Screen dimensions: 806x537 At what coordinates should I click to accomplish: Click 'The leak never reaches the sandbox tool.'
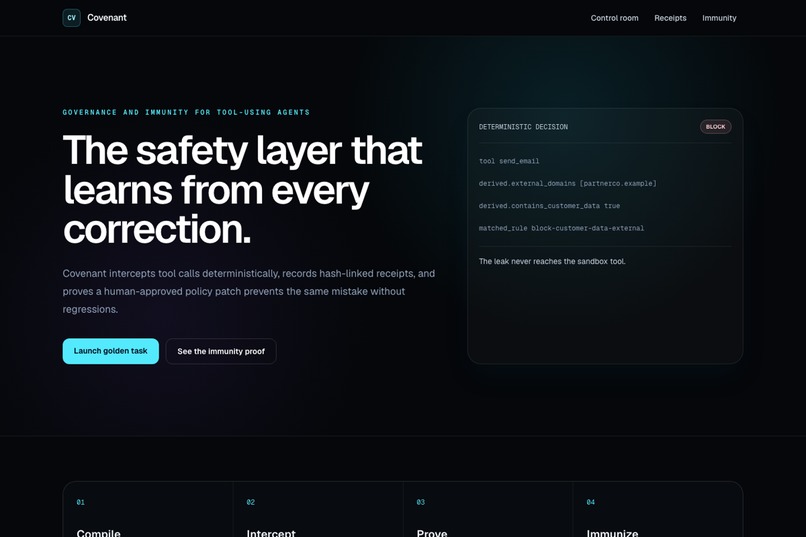tap(552, 262)
